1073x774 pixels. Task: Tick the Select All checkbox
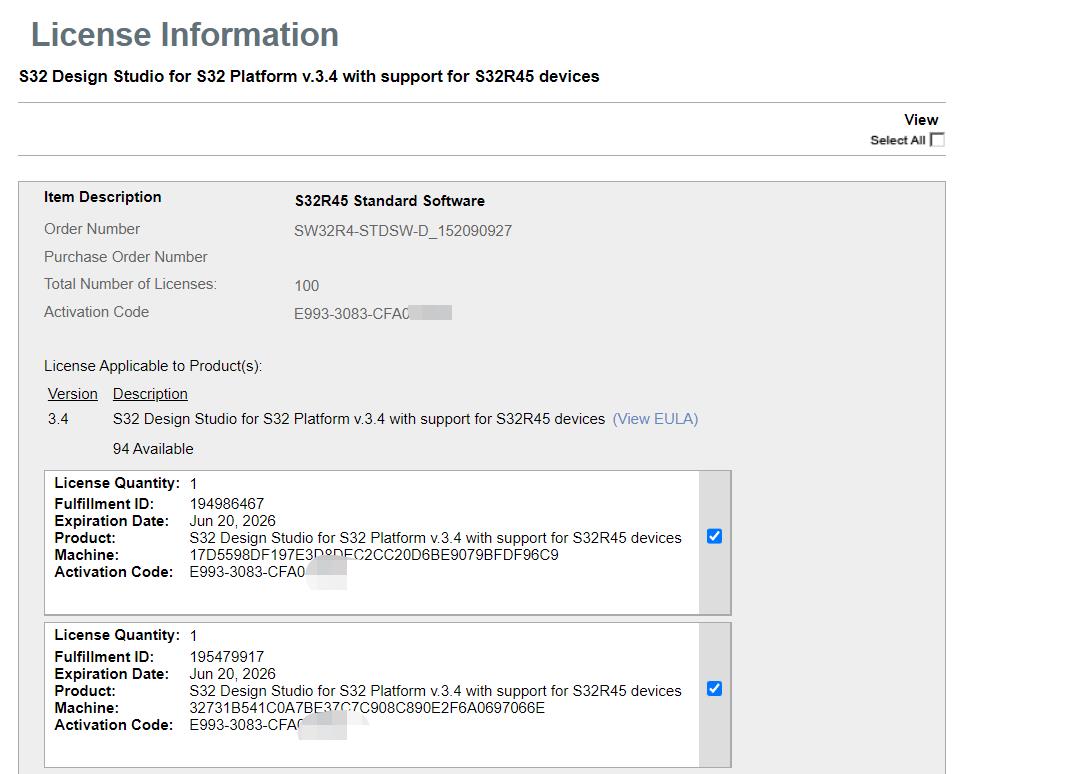pos(937,140)
